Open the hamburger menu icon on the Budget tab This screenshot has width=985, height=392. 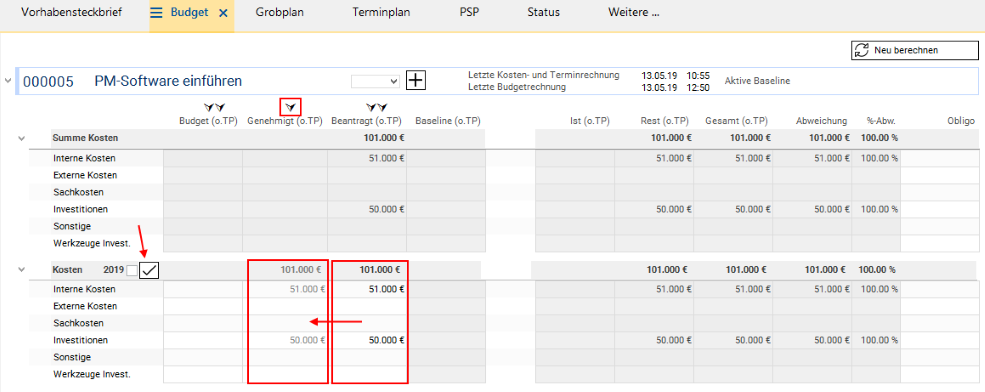pos(156,12)
